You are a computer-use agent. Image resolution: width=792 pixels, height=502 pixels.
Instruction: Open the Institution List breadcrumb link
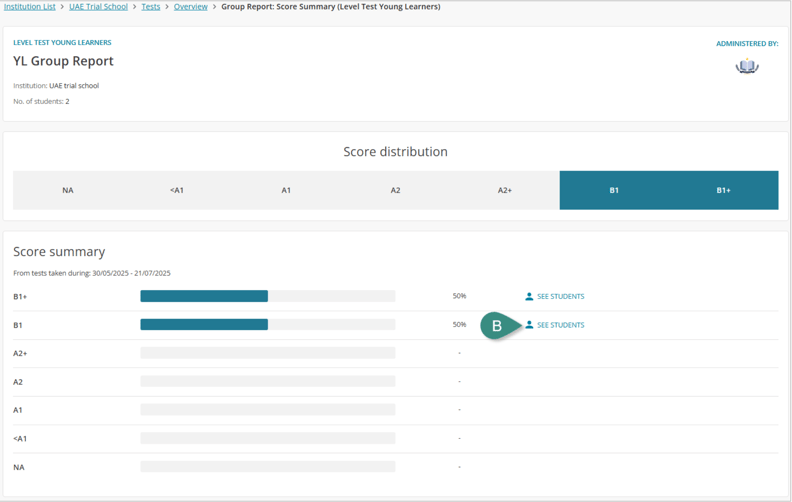click(x=30, y=7)
